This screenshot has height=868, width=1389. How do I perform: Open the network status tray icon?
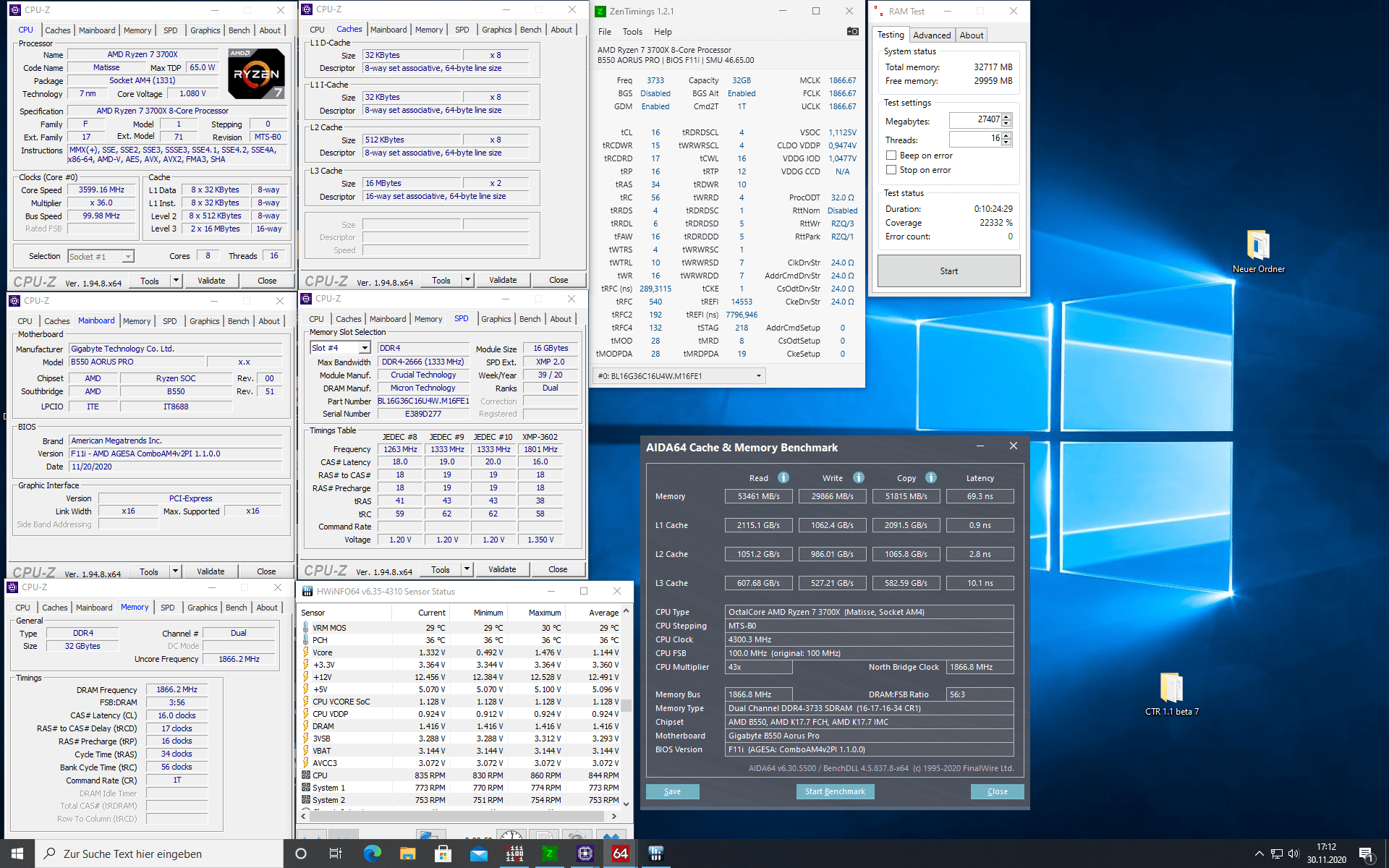pyautogui.click(x=1277, y=854)
